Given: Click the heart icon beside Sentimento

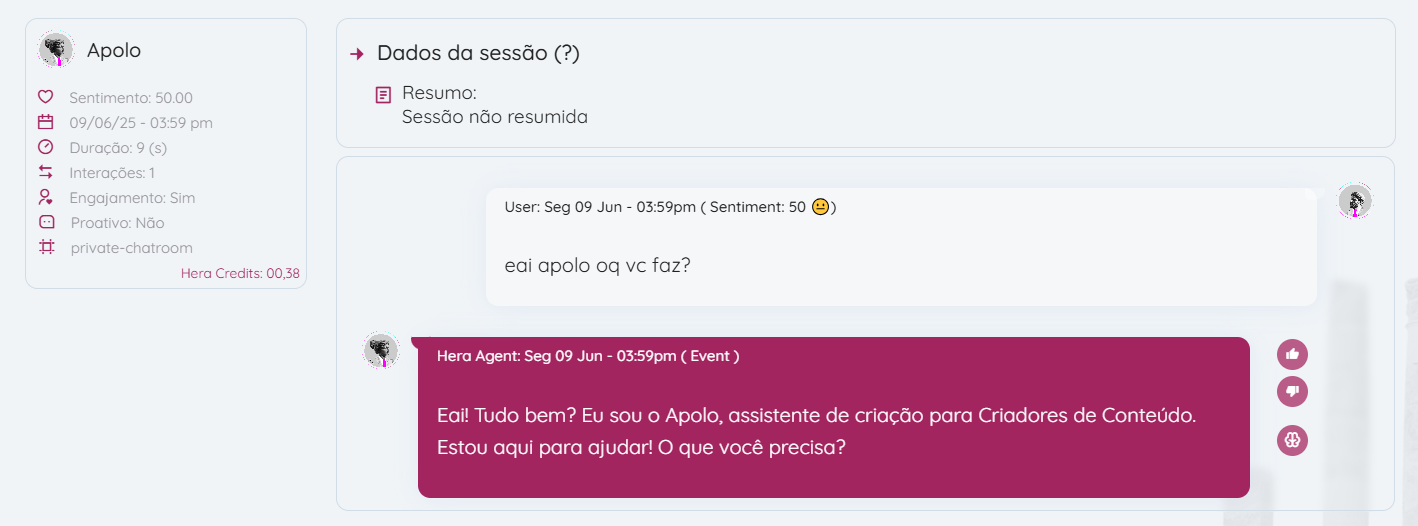Looking at the screenshot, I should 45,97.
